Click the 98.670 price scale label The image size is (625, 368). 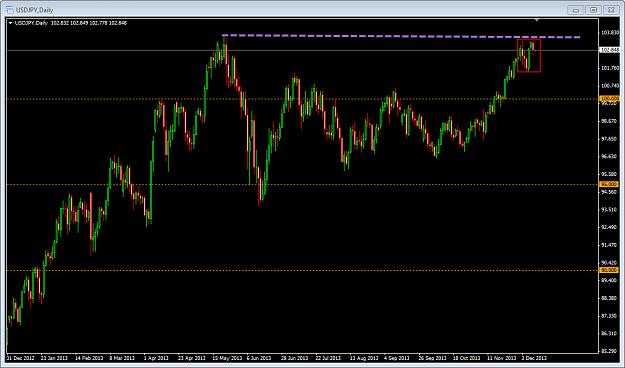[610, 121]
